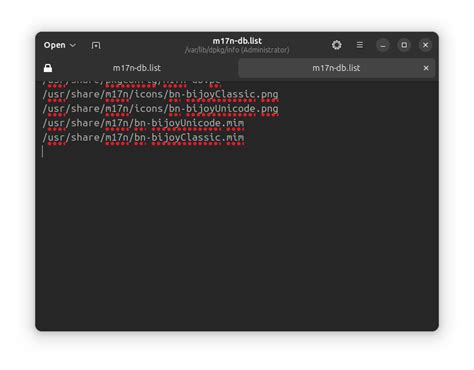Click the line ending with bn-bijoyClassic.mim
Image resolution: width=474 pixels, height=370 pixels.
click(143, 138)
